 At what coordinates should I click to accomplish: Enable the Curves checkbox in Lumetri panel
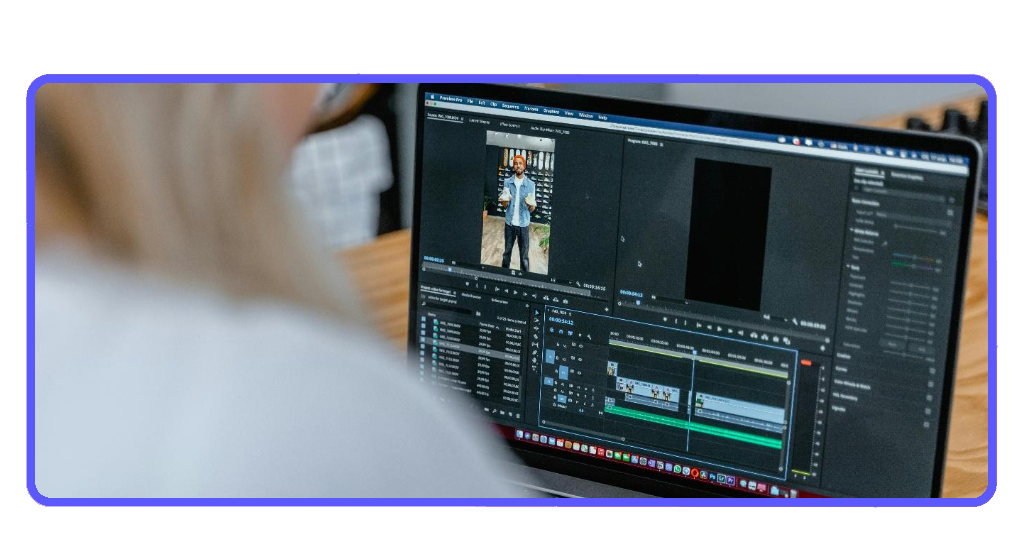[x=932, y=369]
